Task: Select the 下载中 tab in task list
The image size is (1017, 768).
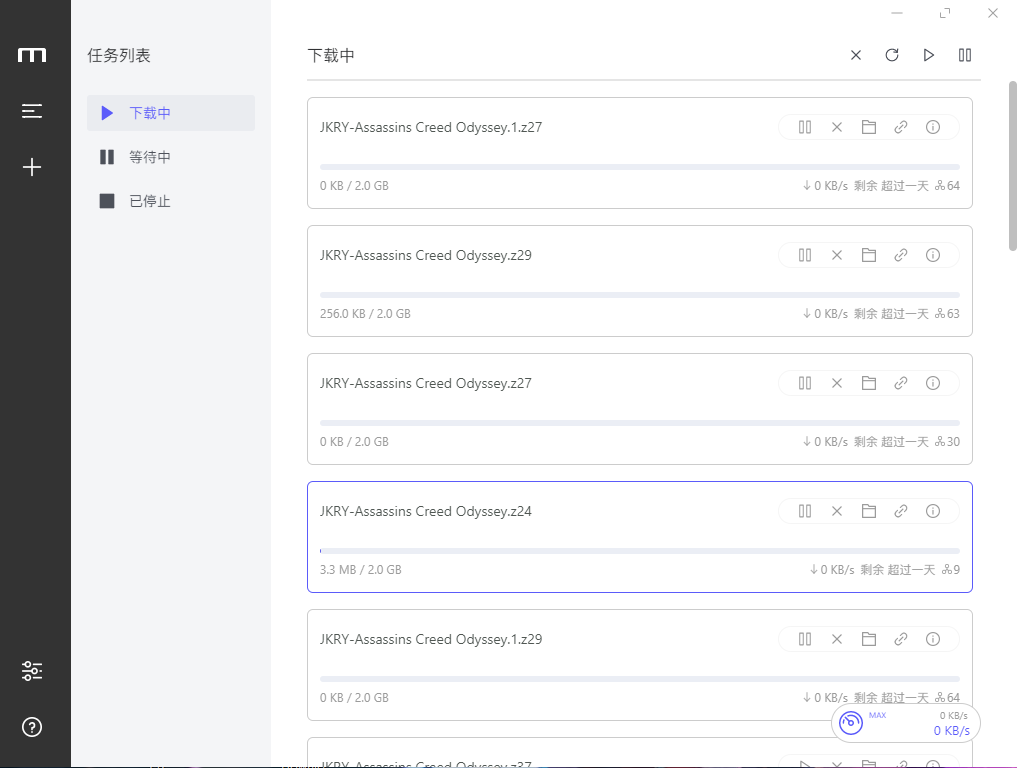Action: coord(171,113)
